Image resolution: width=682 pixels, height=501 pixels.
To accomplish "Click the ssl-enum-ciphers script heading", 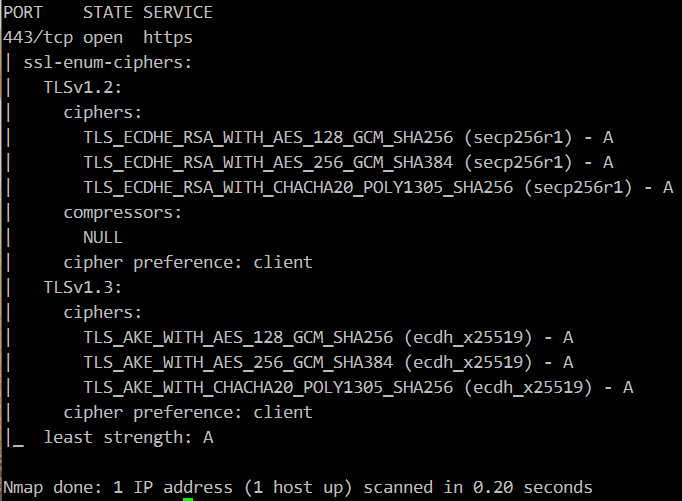I will [x=107, y=63].
